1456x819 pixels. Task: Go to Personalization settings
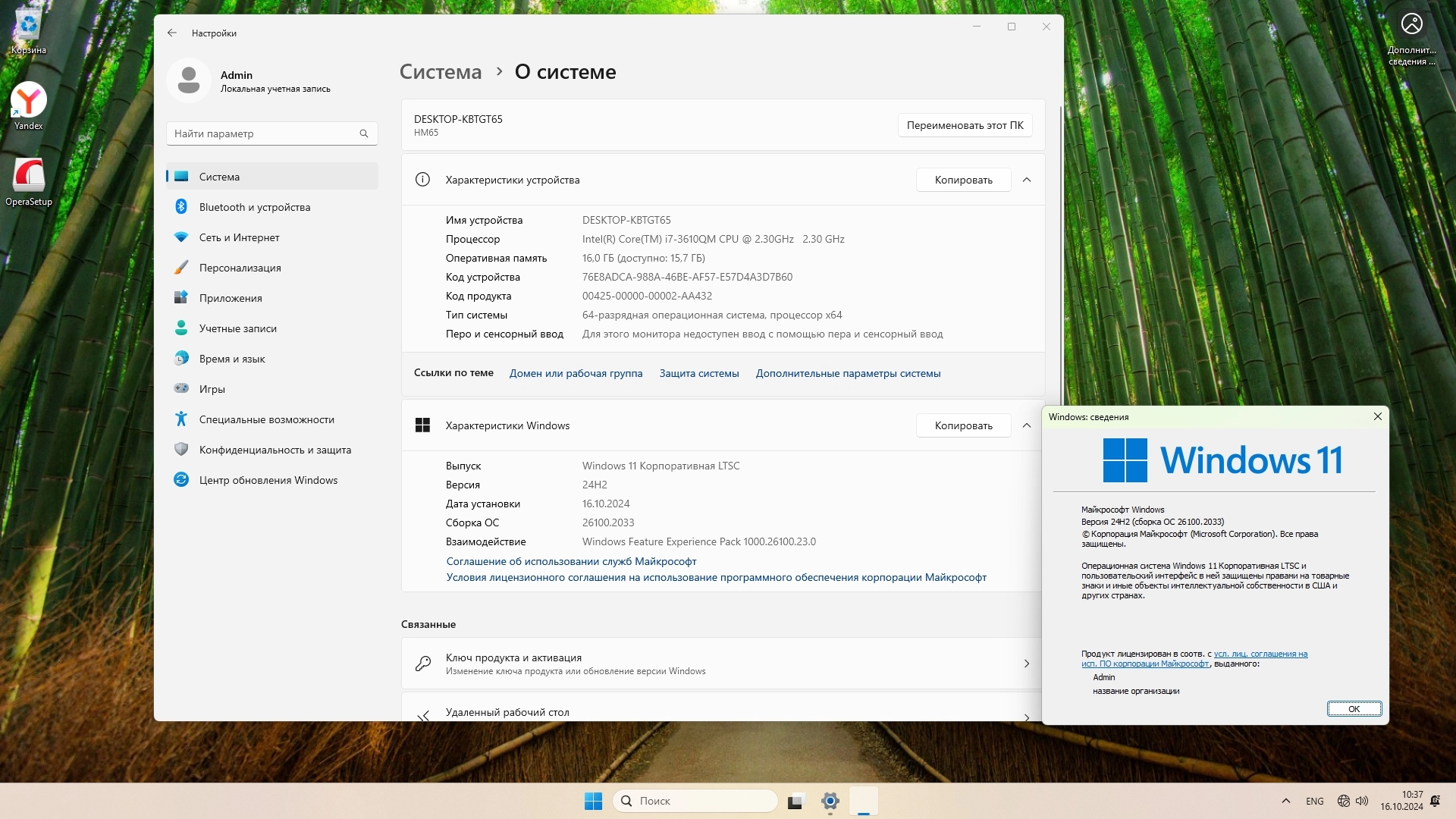240,268
